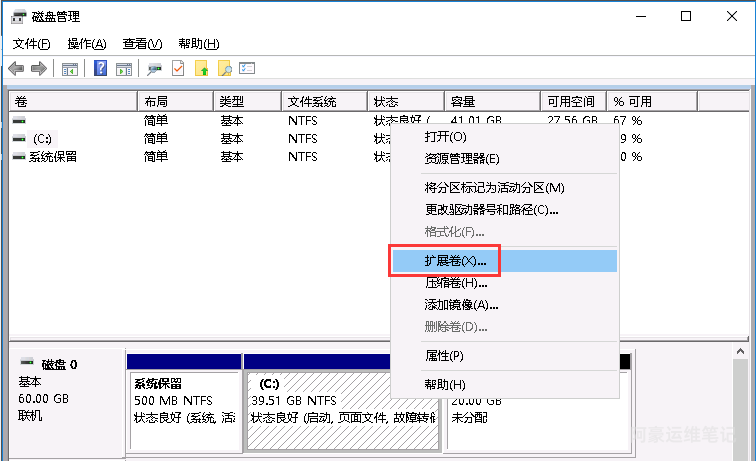Click the show/hide console tree icon

point(70,69)
